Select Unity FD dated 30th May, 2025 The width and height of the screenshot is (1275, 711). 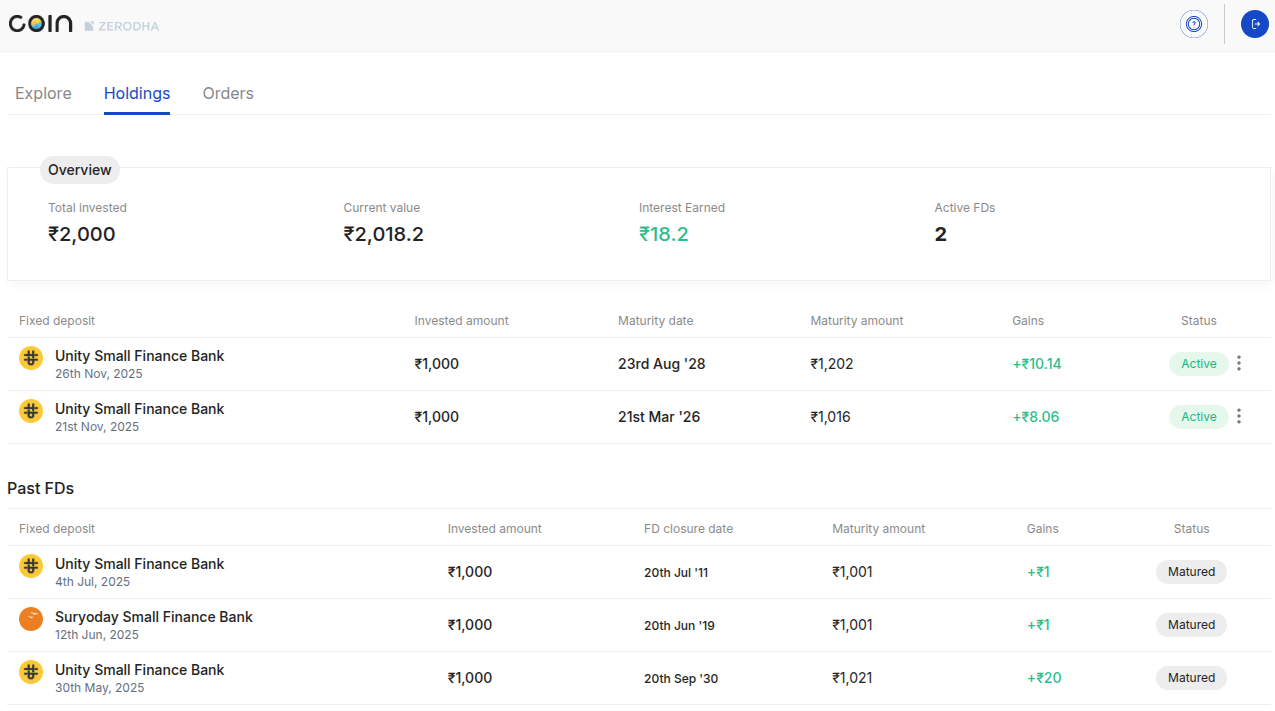click(139, 670)
